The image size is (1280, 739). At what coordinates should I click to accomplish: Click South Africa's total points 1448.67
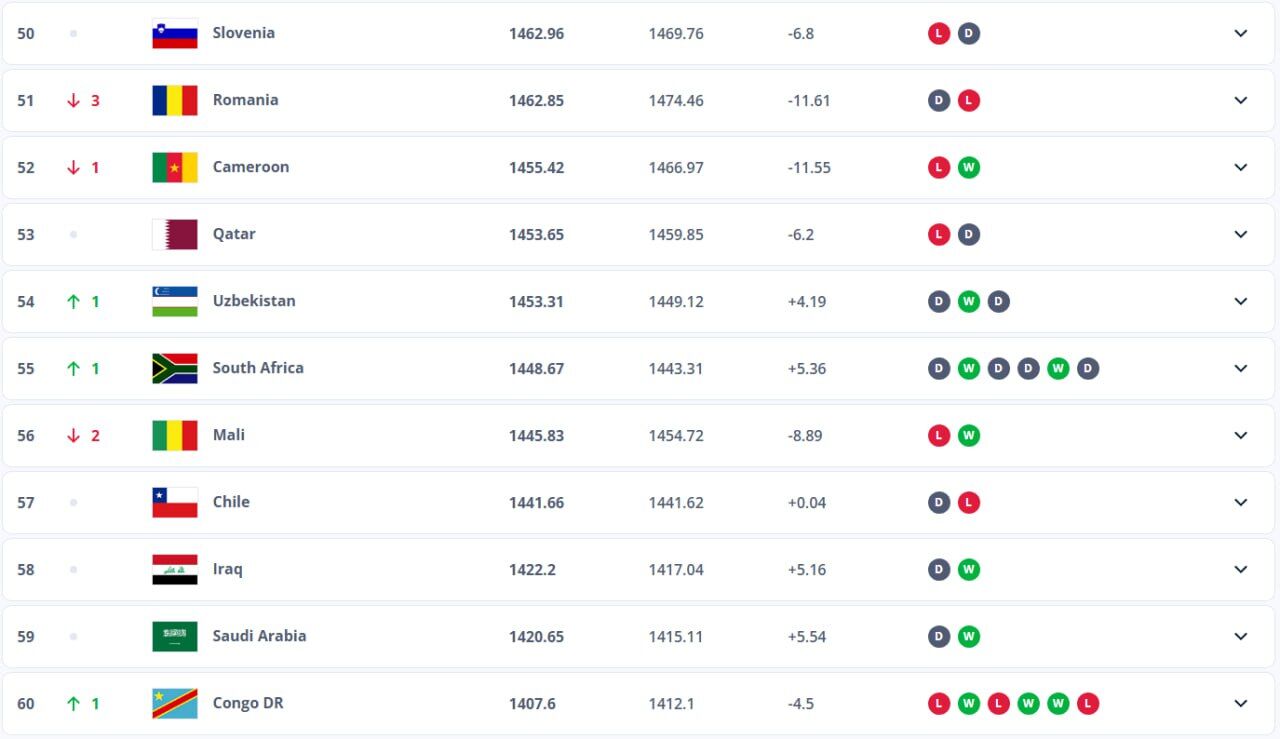[536, 368]
